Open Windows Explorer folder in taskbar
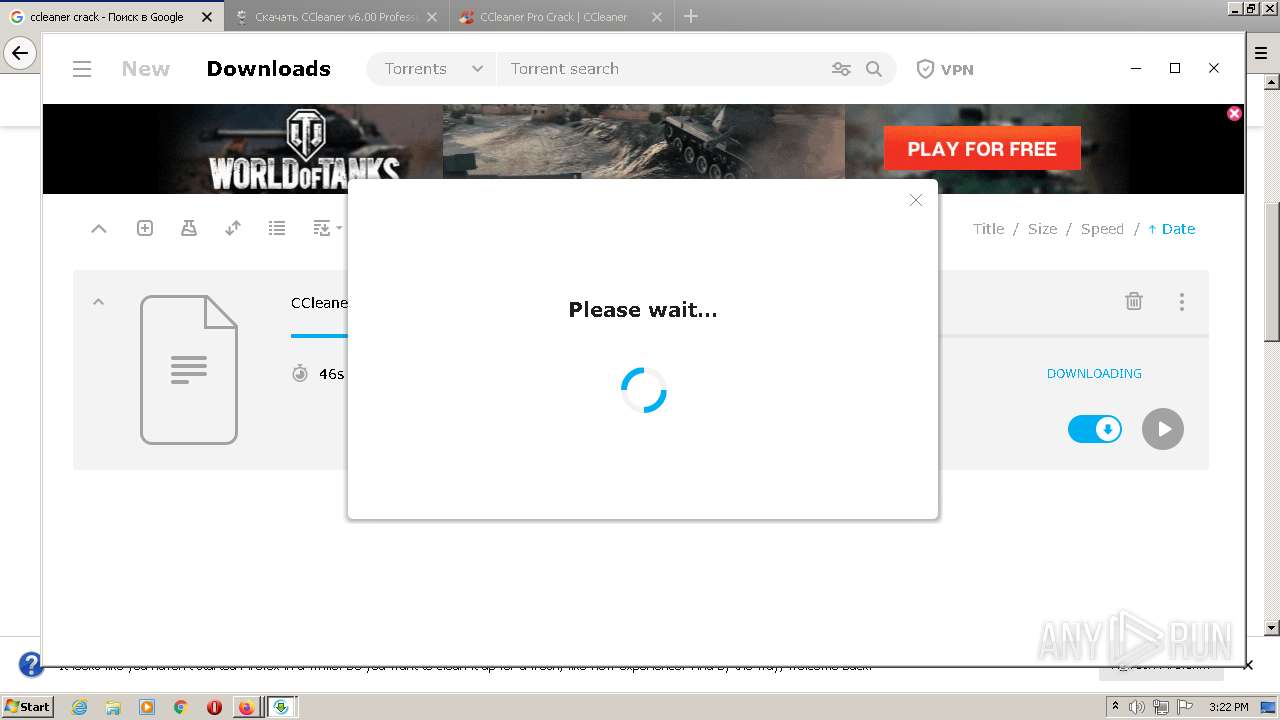This screenshot has height=720, width=1280. coord(113,707)
